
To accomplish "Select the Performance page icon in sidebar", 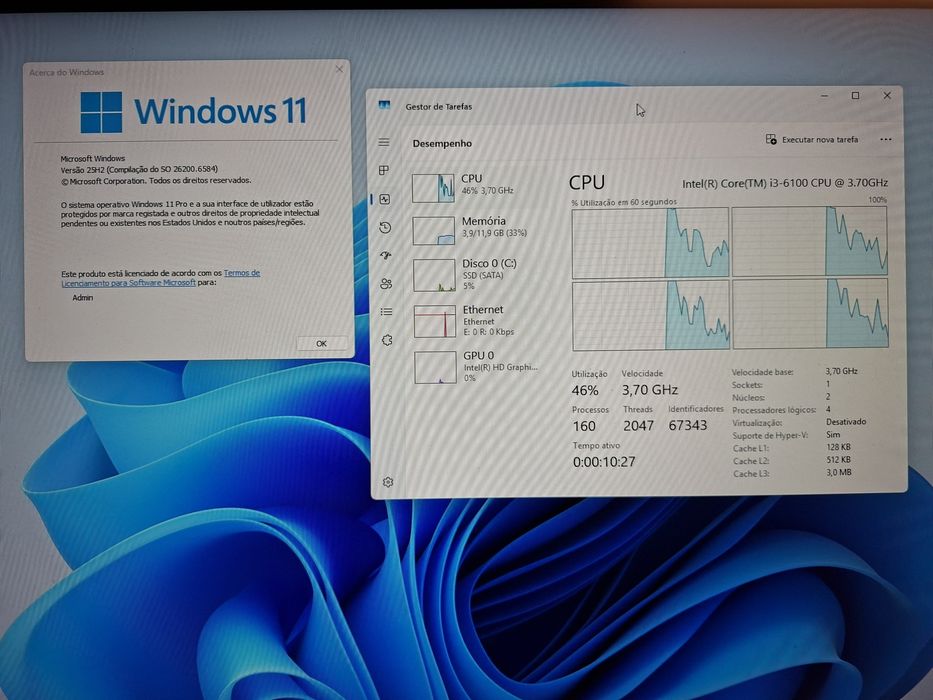I will pyautogui.click(x=385, y=199).
